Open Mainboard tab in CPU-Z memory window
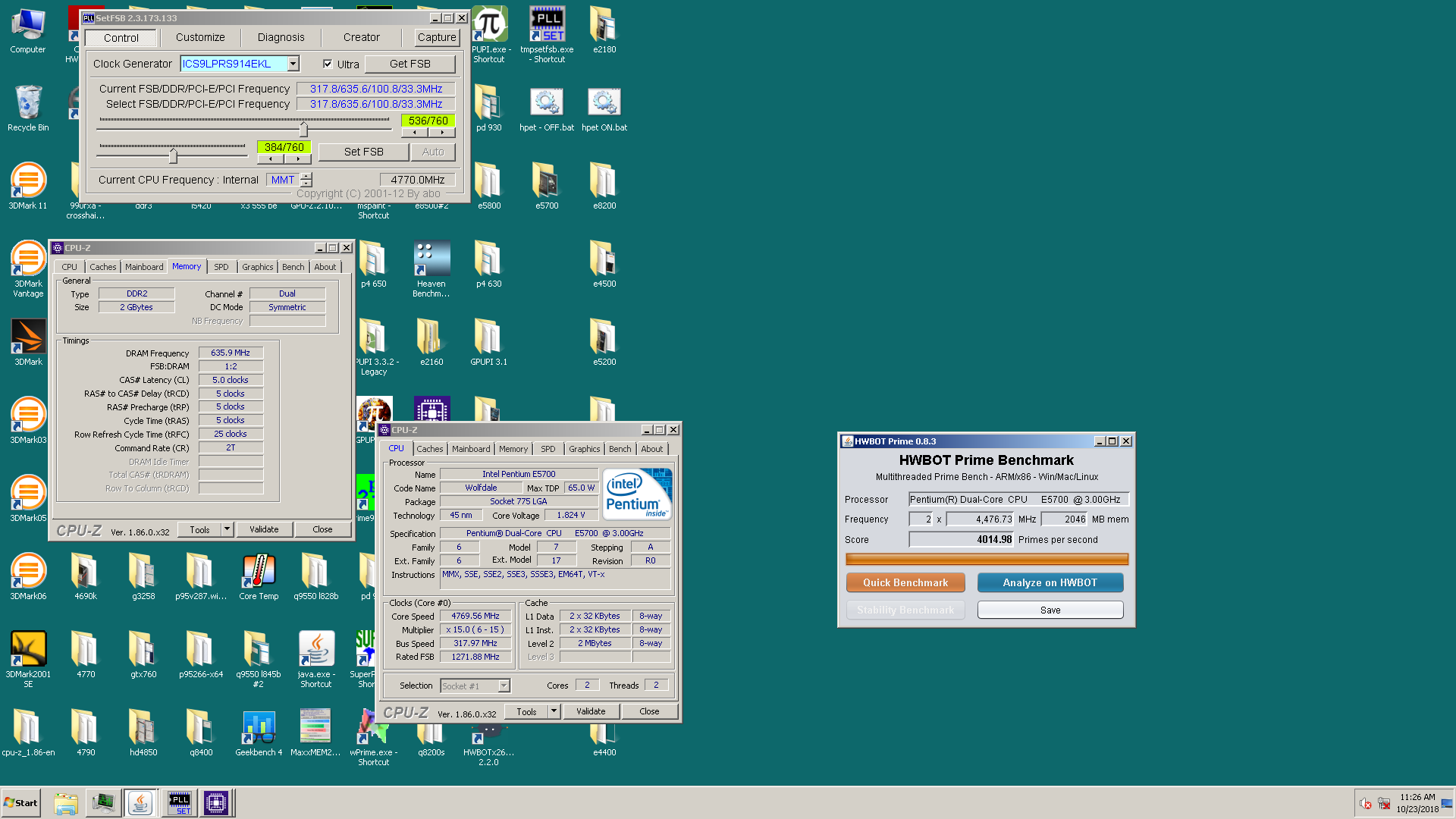 [x=144, y=267]
